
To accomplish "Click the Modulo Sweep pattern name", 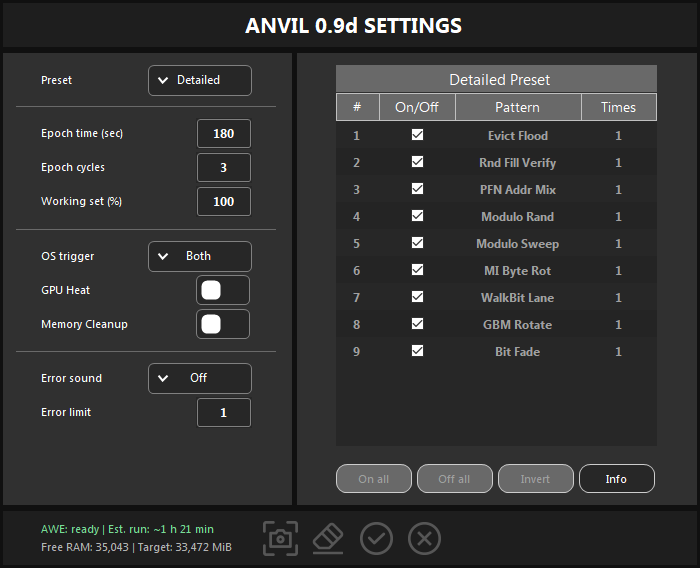I will (x=518, y=244).
